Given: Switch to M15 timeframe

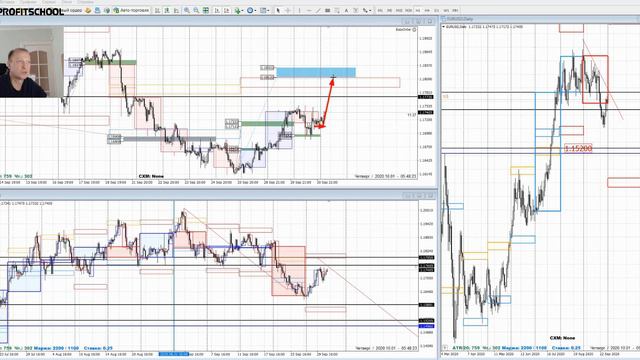Looking at the screenshot, I should [x=399, y=10].
